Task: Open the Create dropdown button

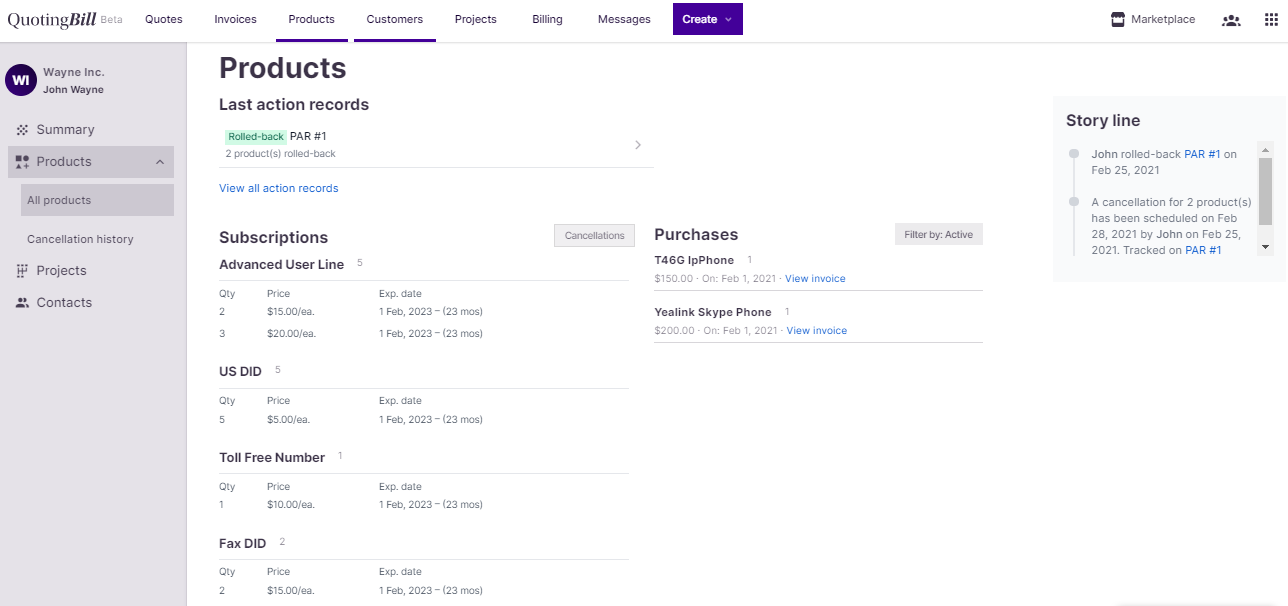Action: [707, 19]
